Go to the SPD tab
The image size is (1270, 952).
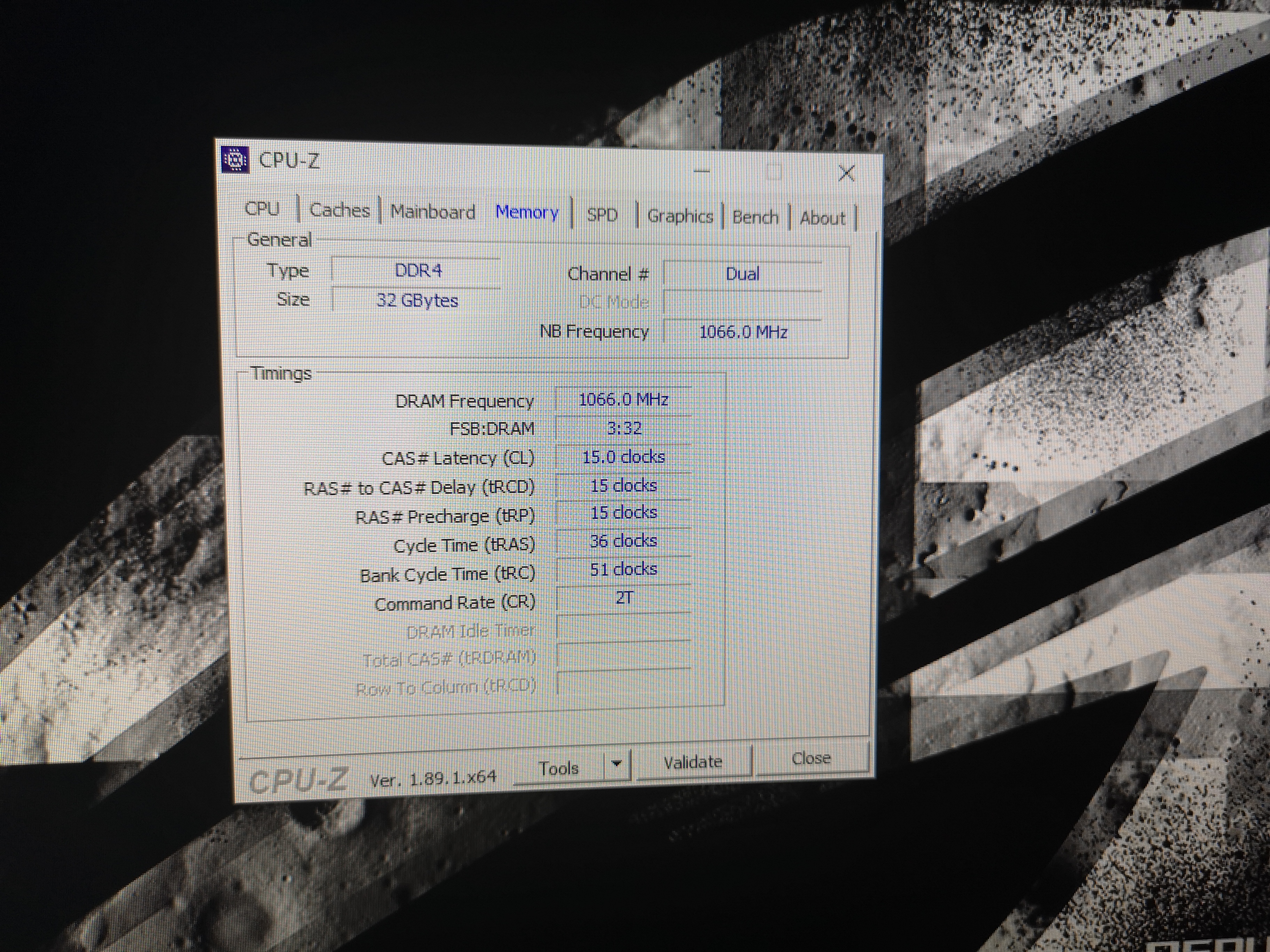coord(602,215)
